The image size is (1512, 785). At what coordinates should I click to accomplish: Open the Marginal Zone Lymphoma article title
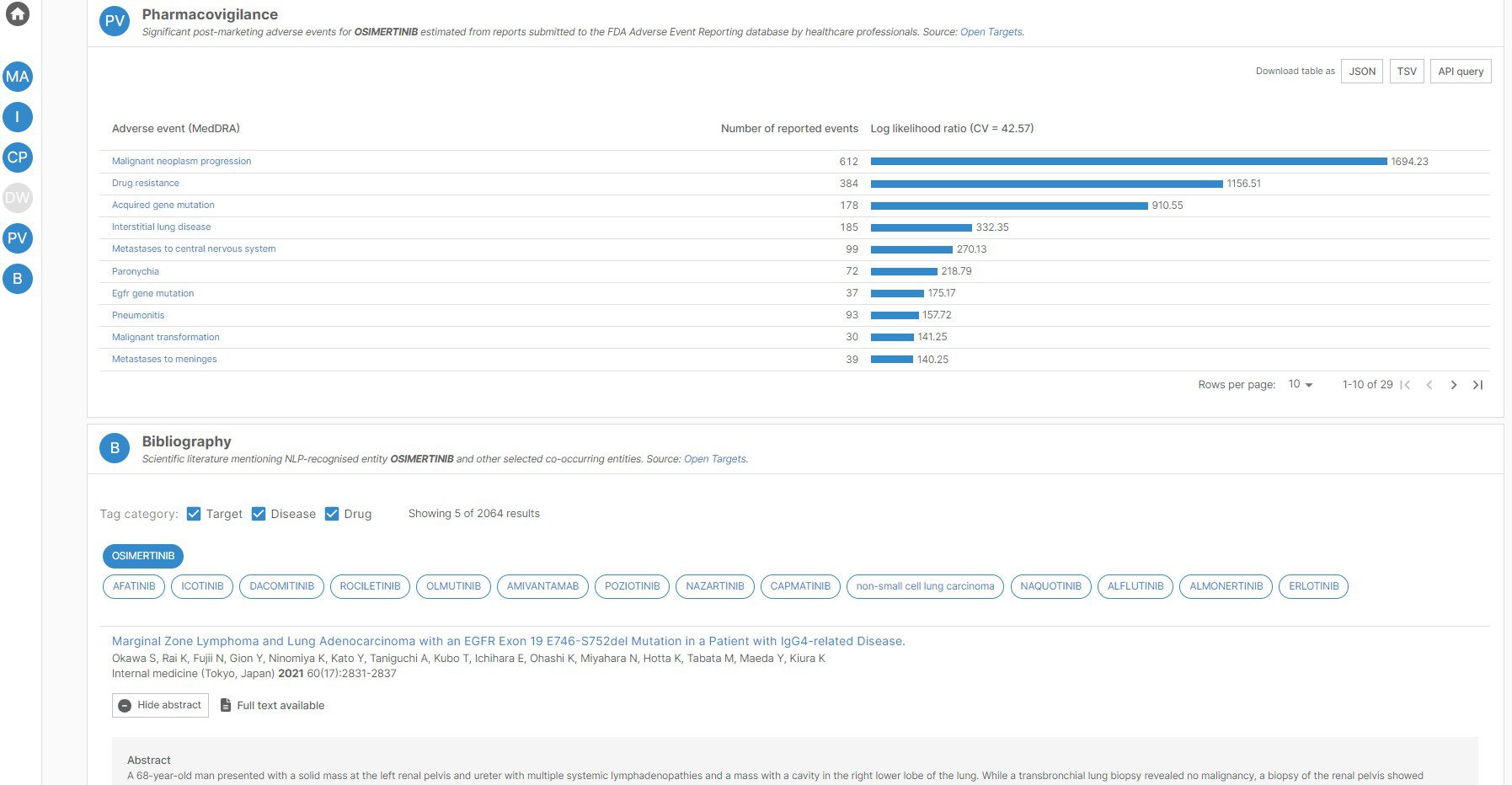pos(508,641)
